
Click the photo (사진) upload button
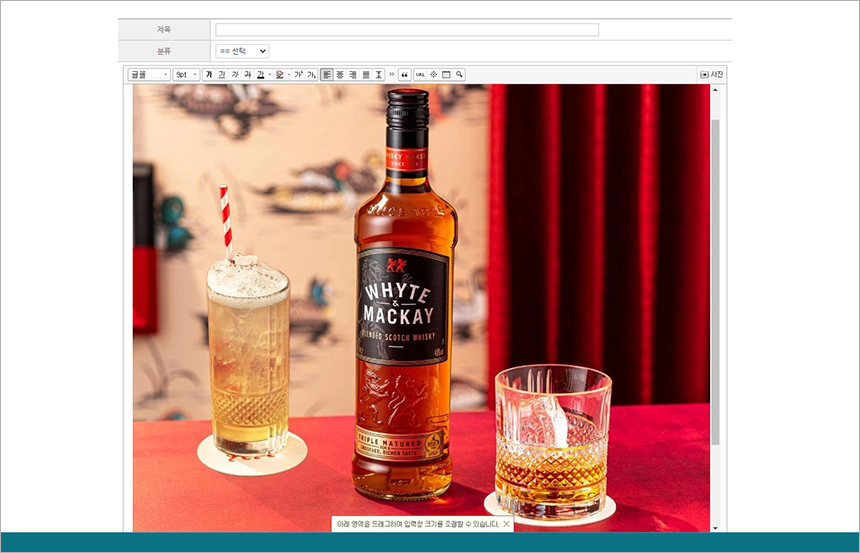tap(712, 75)
